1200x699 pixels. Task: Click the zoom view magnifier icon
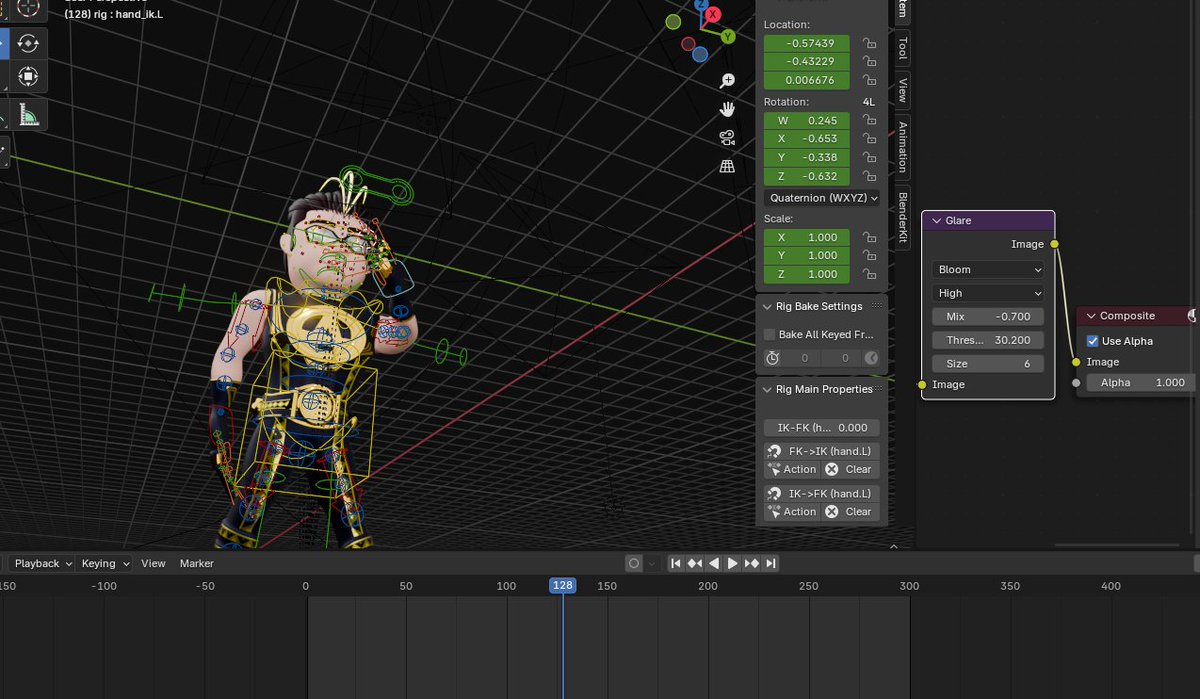(x=727, y=82)
